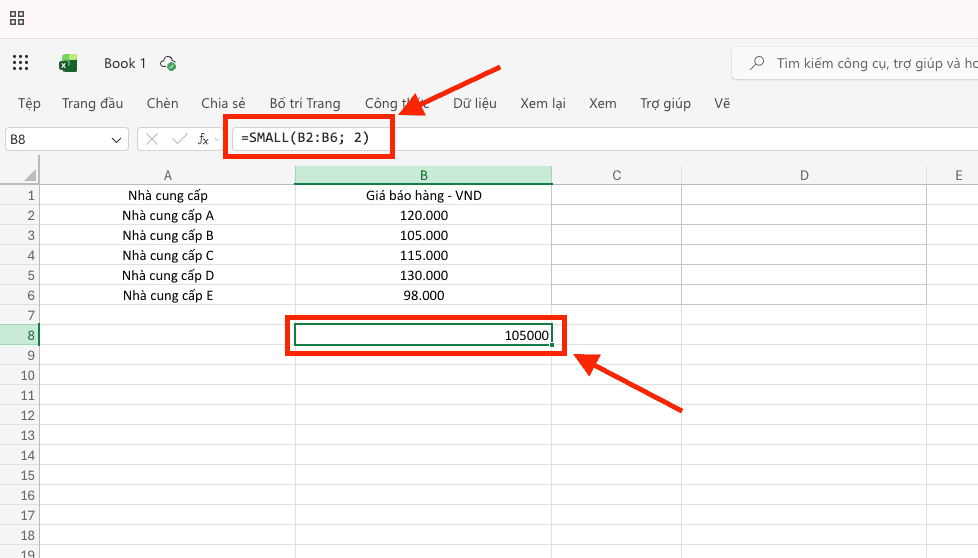Screen dimensions: 978x558
Task: Select the Nhà cung cấp C cell
Action: (x=167, y=255)
